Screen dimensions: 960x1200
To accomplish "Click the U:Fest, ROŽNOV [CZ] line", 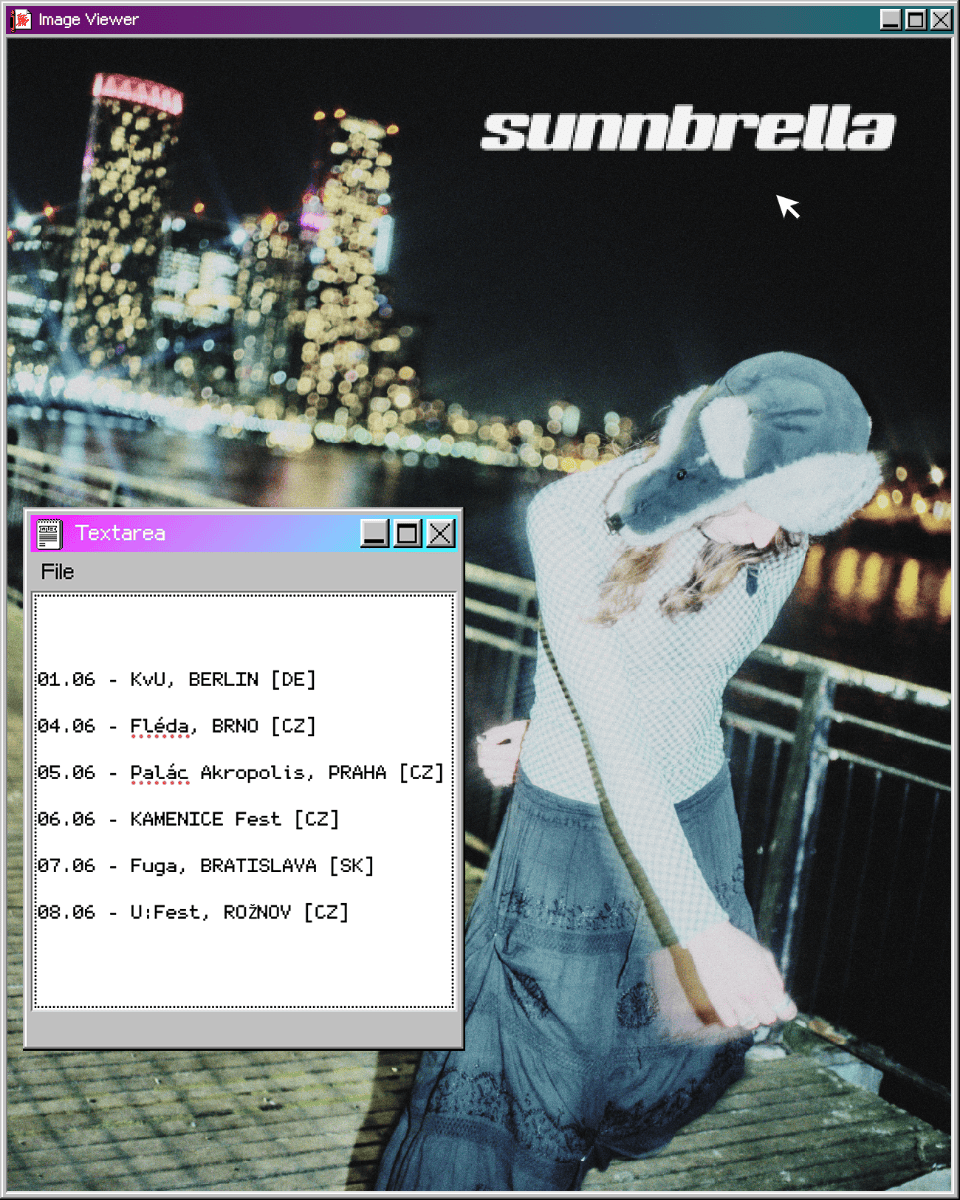I will (x=193, y=912).
